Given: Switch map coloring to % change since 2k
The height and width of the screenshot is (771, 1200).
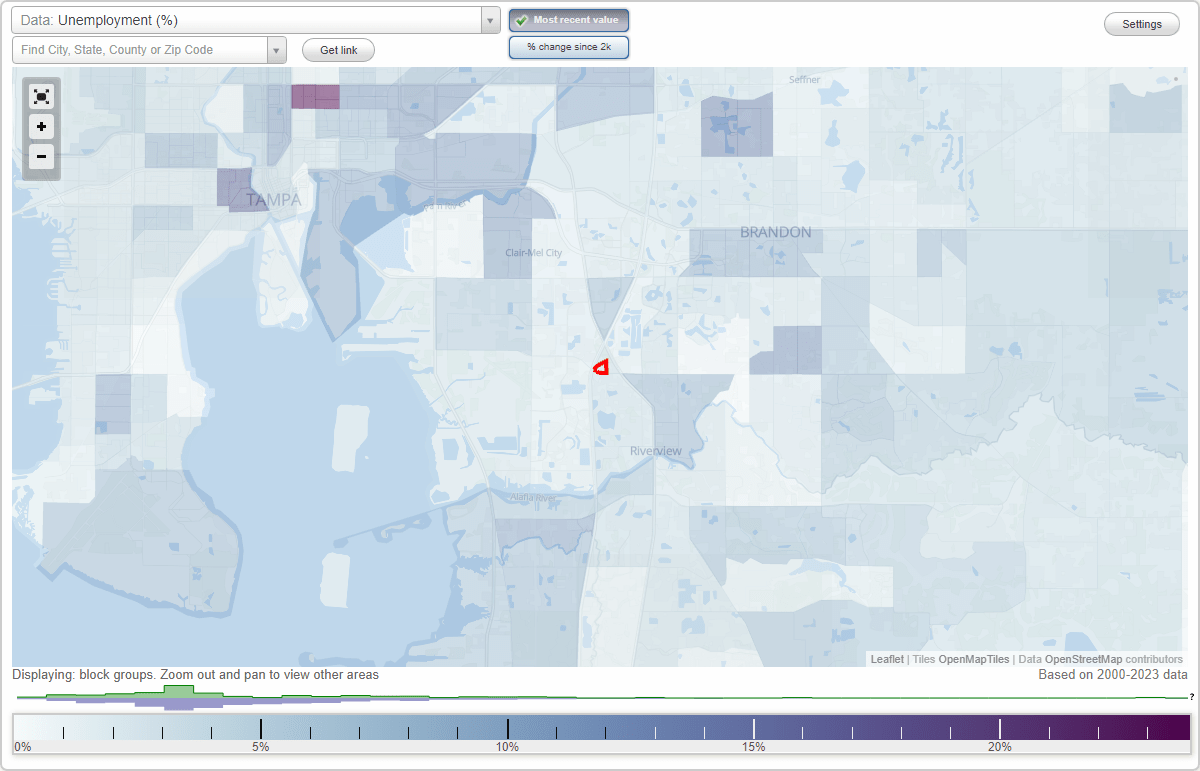Looking at the screenshot, I should (x=568, y=46).
